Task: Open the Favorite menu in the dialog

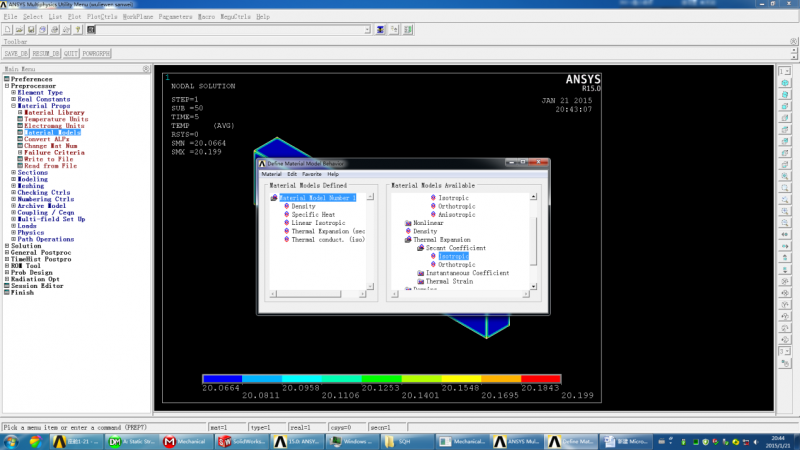Action: tap(312, 174)
